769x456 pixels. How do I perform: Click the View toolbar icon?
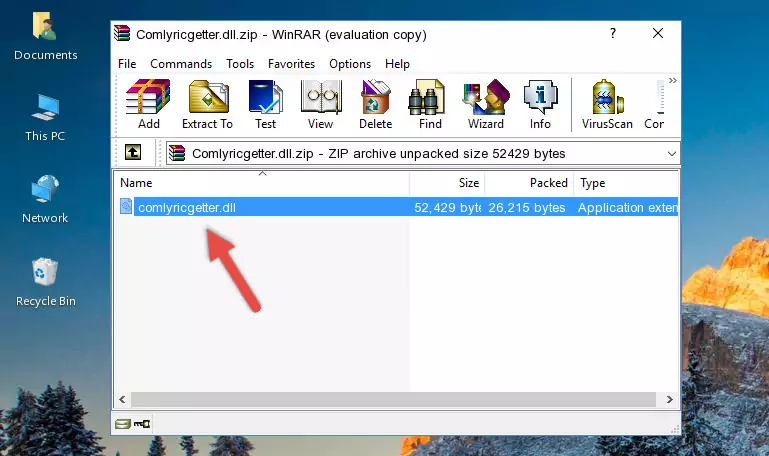(x=321, y=104)
